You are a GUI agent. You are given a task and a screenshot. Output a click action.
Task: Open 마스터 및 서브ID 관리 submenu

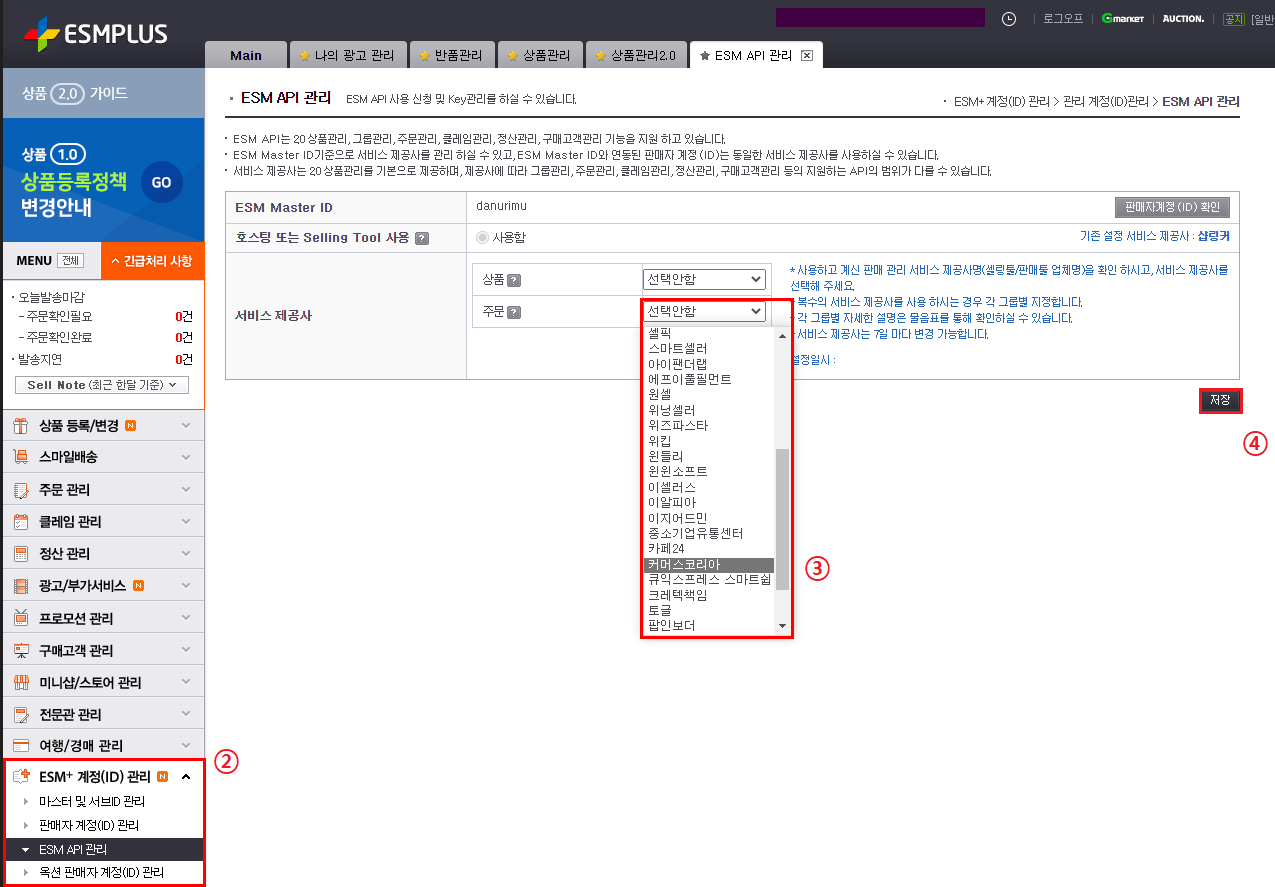coord(92,802)
